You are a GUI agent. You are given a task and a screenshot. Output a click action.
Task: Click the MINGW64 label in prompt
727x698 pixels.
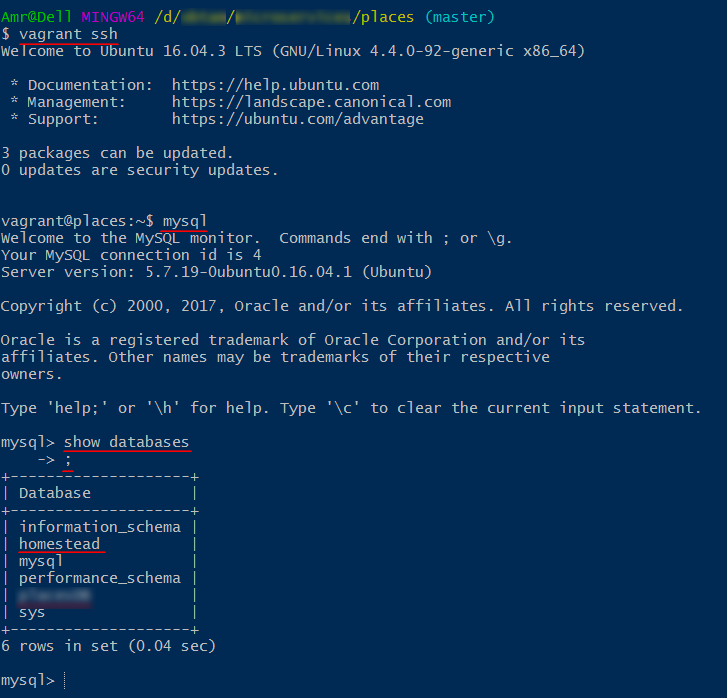[x=113, y=17]
